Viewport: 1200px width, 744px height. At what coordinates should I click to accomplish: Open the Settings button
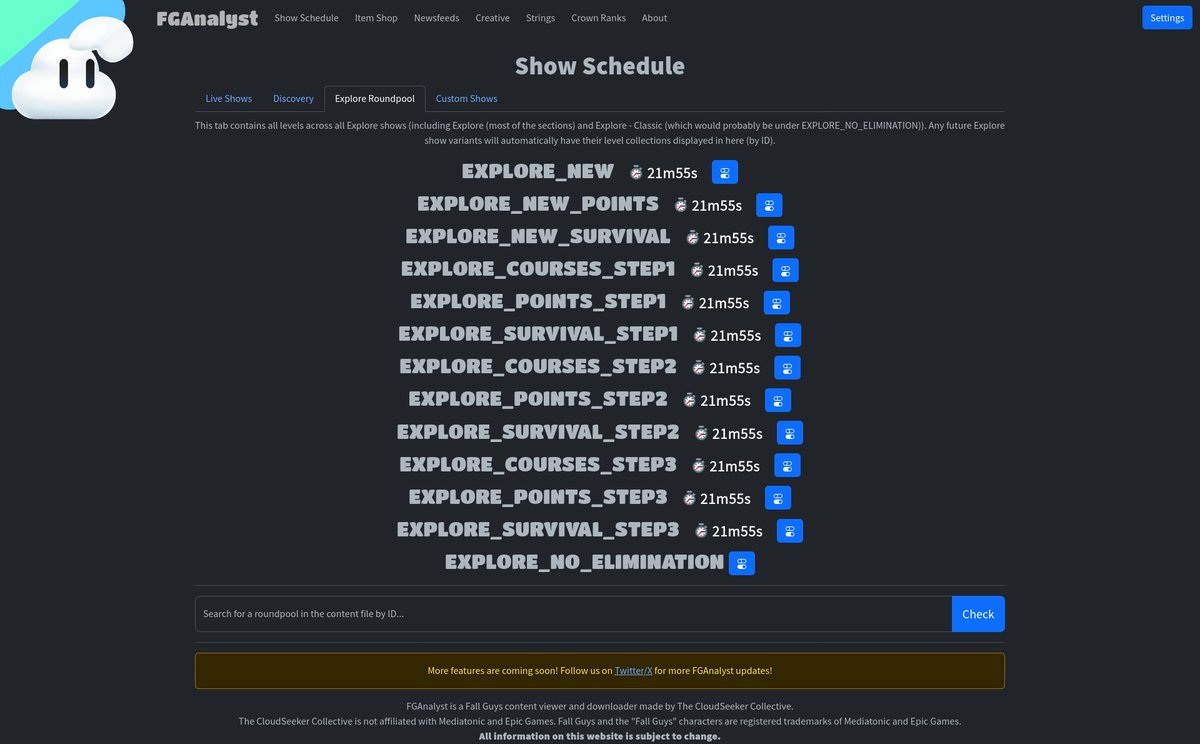(1167, 18)
